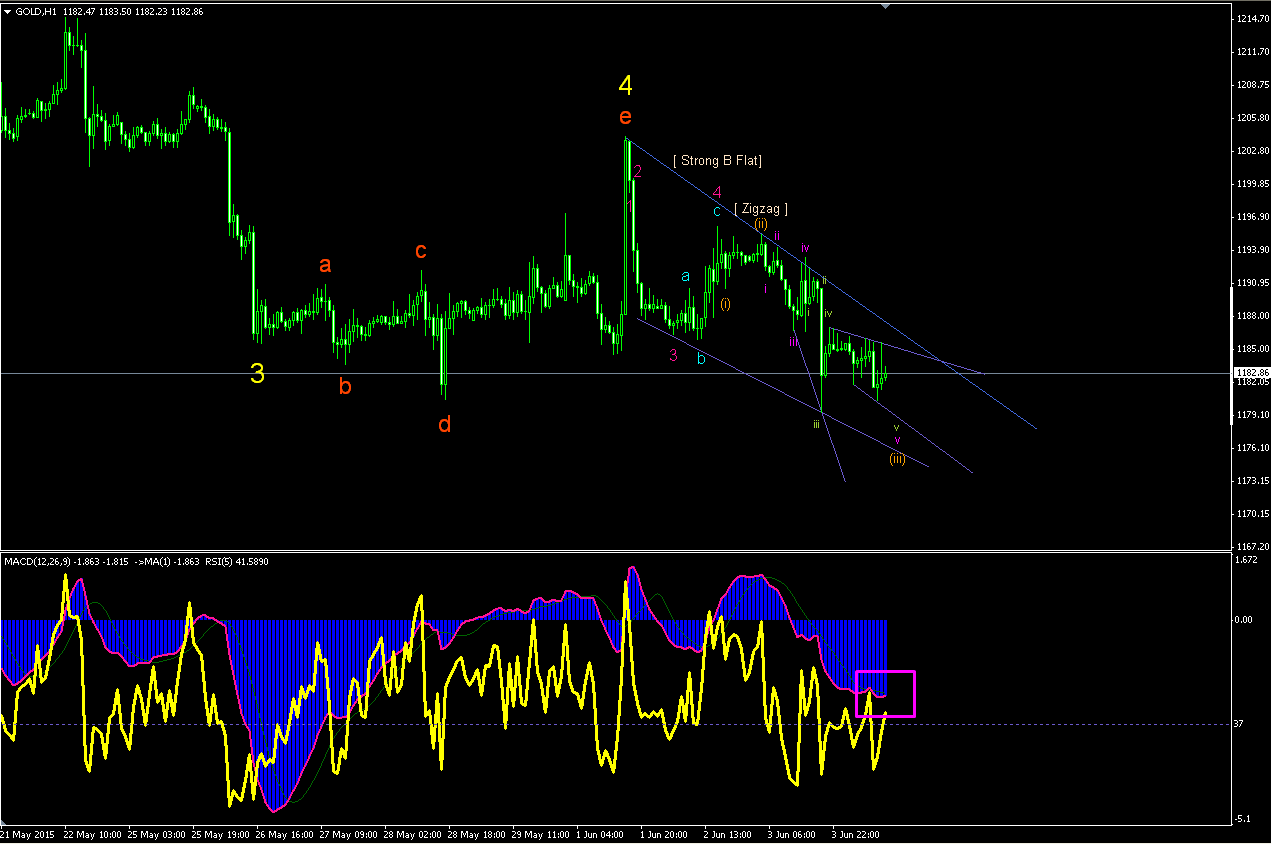The width and height of the screenshot is (1271, 844).
Task: Select the red wave 'a' label
Action: point(325,265)
